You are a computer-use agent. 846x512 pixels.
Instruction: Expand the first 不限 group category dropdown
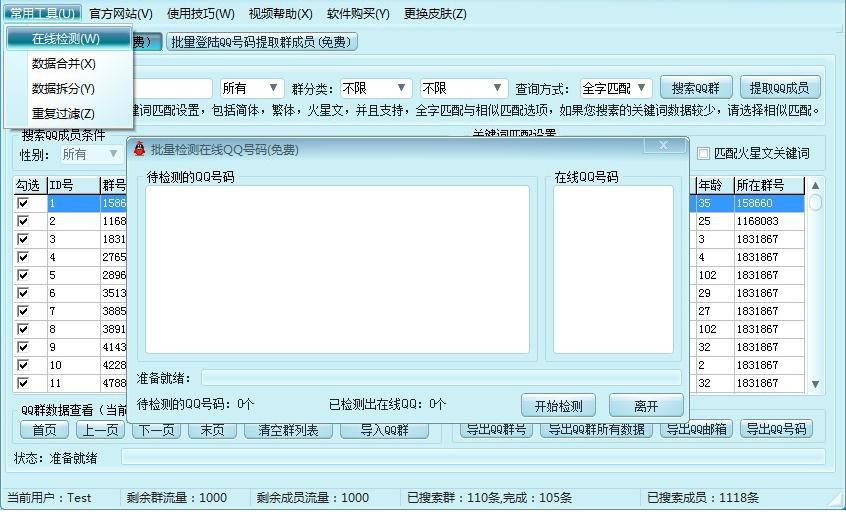pyautogui.click(x=376, y=88)
